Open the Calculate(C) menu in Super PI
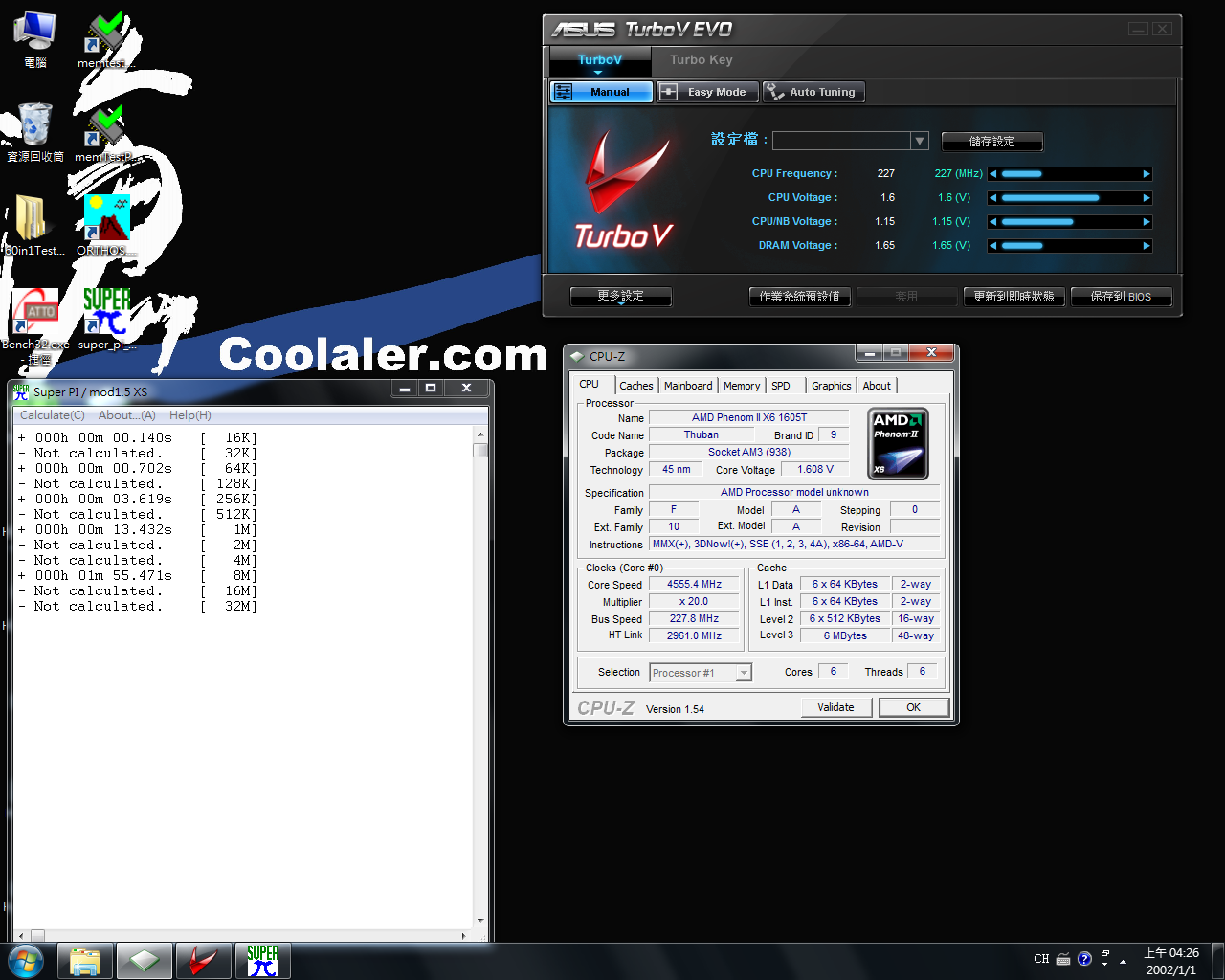Viewport: 1225px width, 980px height. coord(53,415)
